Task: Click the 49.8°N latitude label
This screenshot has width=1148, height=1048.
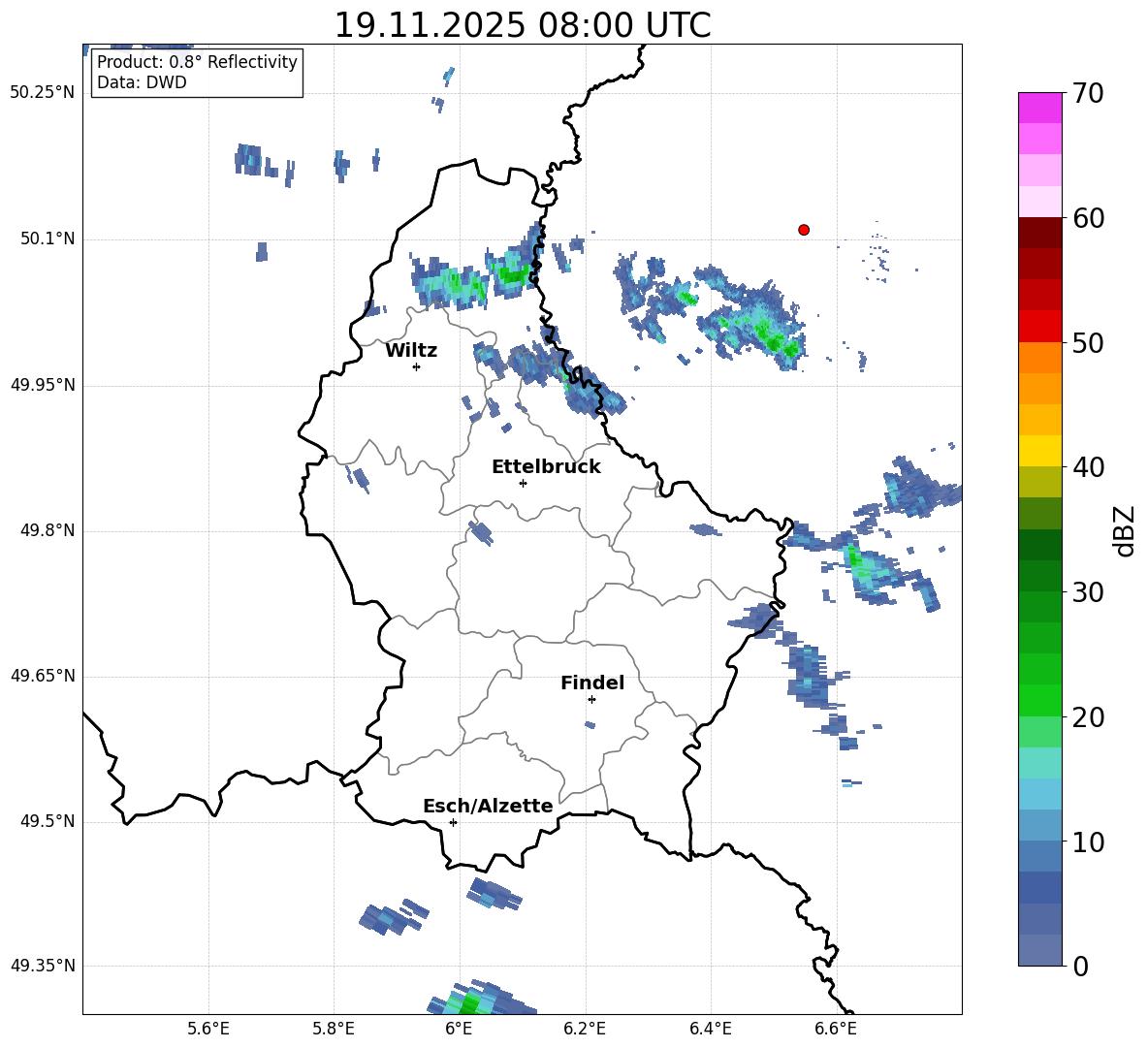Action: [48, 530]
